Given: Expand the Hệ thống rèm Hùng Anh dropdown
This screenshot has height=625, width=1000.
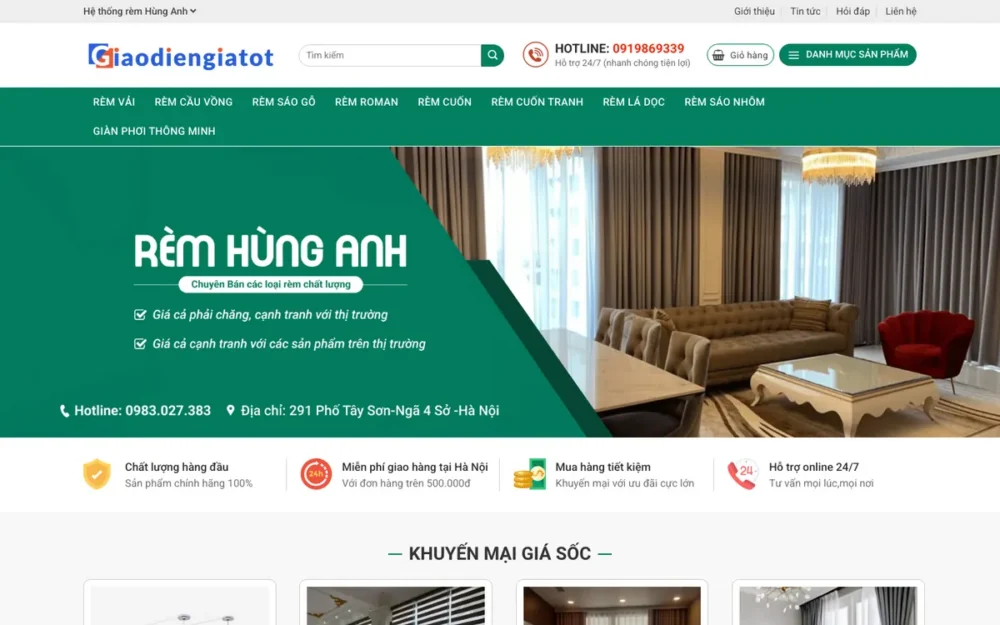Looking at the screenshot, I should tap(140, 11).
